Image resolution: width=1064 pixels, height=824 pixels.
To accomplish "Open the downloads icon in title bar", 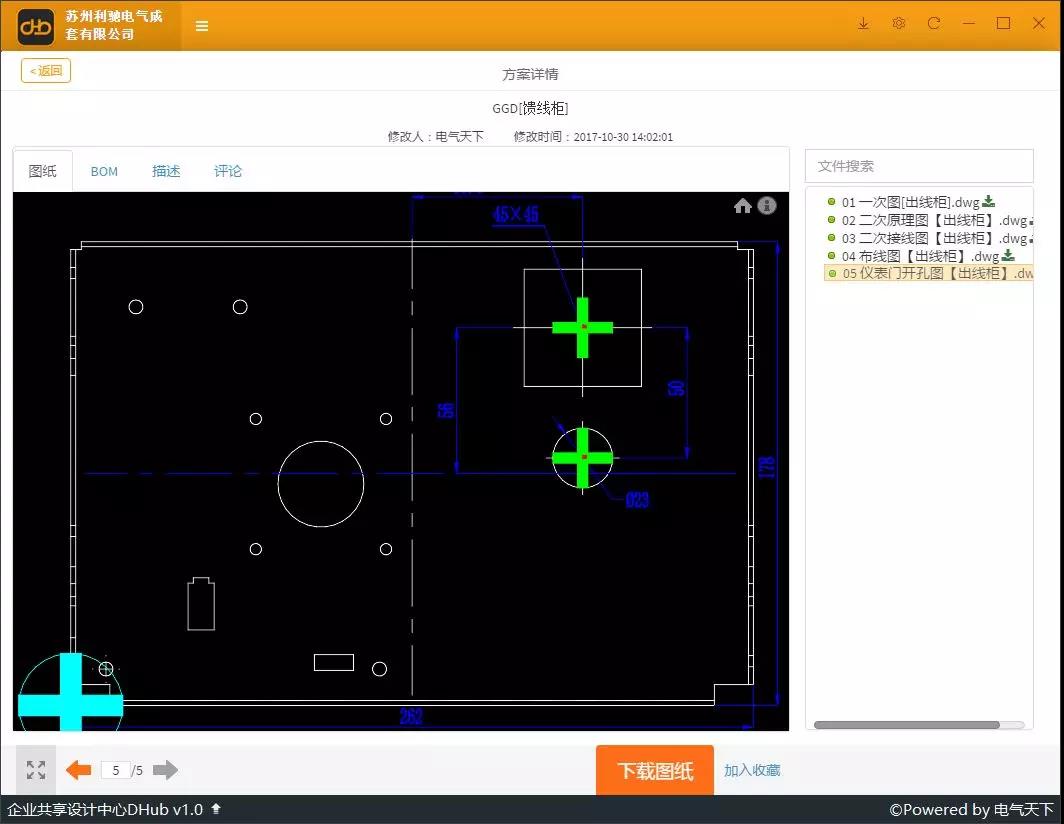I will click(863, 24).
